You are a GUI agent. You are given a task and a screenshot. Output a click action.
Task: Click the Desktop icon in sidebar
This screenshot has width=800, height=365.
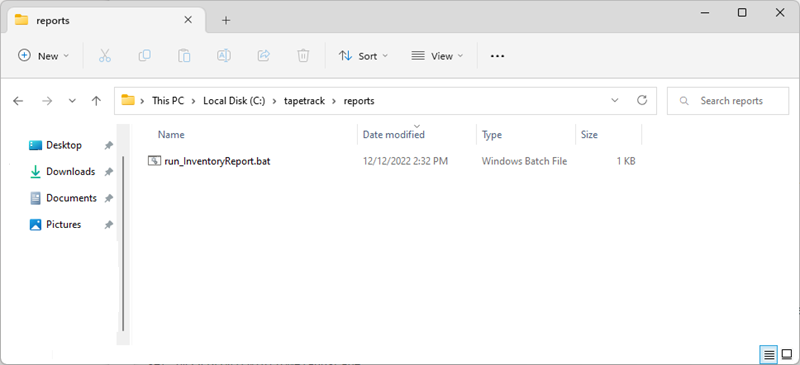tap(35, 145)
